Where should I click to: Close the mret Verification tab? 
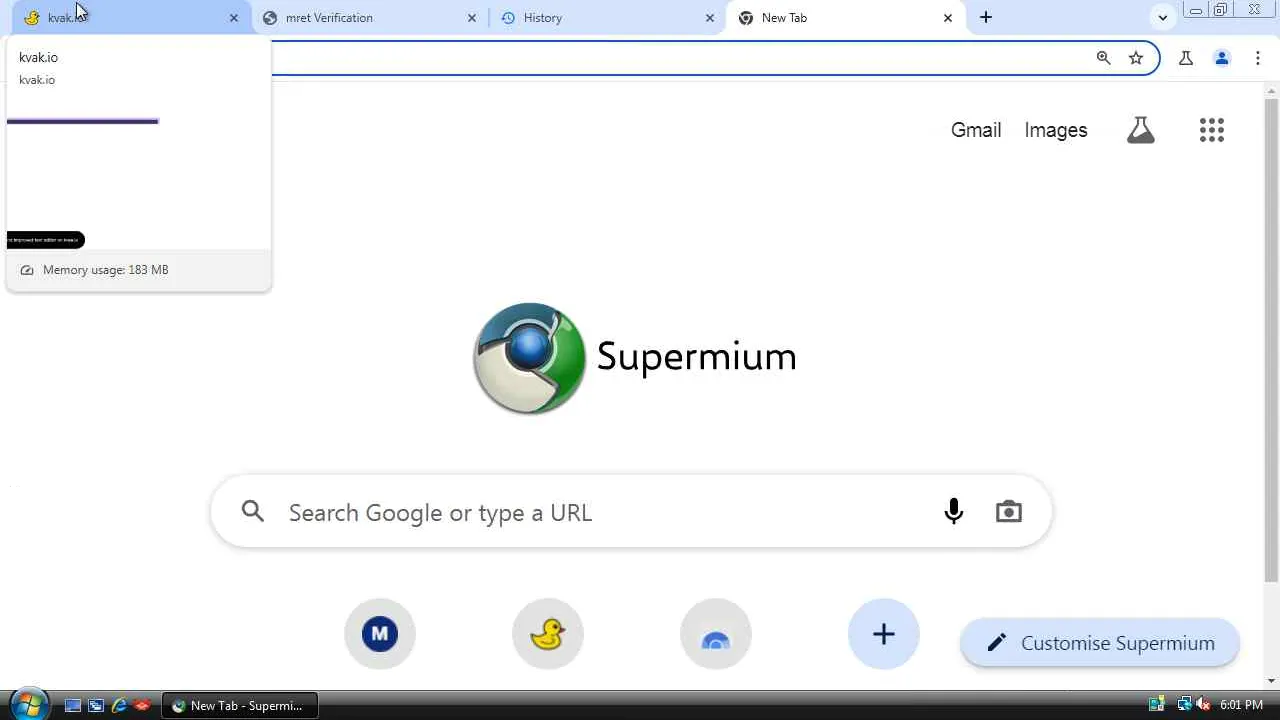coord(472,18)
